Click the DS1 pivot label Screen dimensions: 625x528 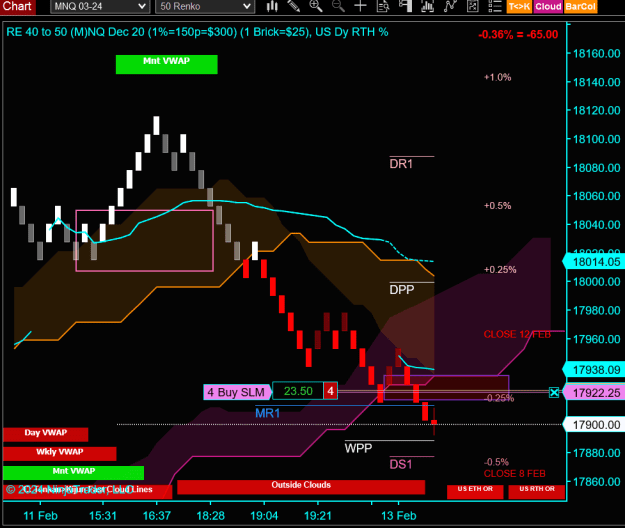click(401, 464)
